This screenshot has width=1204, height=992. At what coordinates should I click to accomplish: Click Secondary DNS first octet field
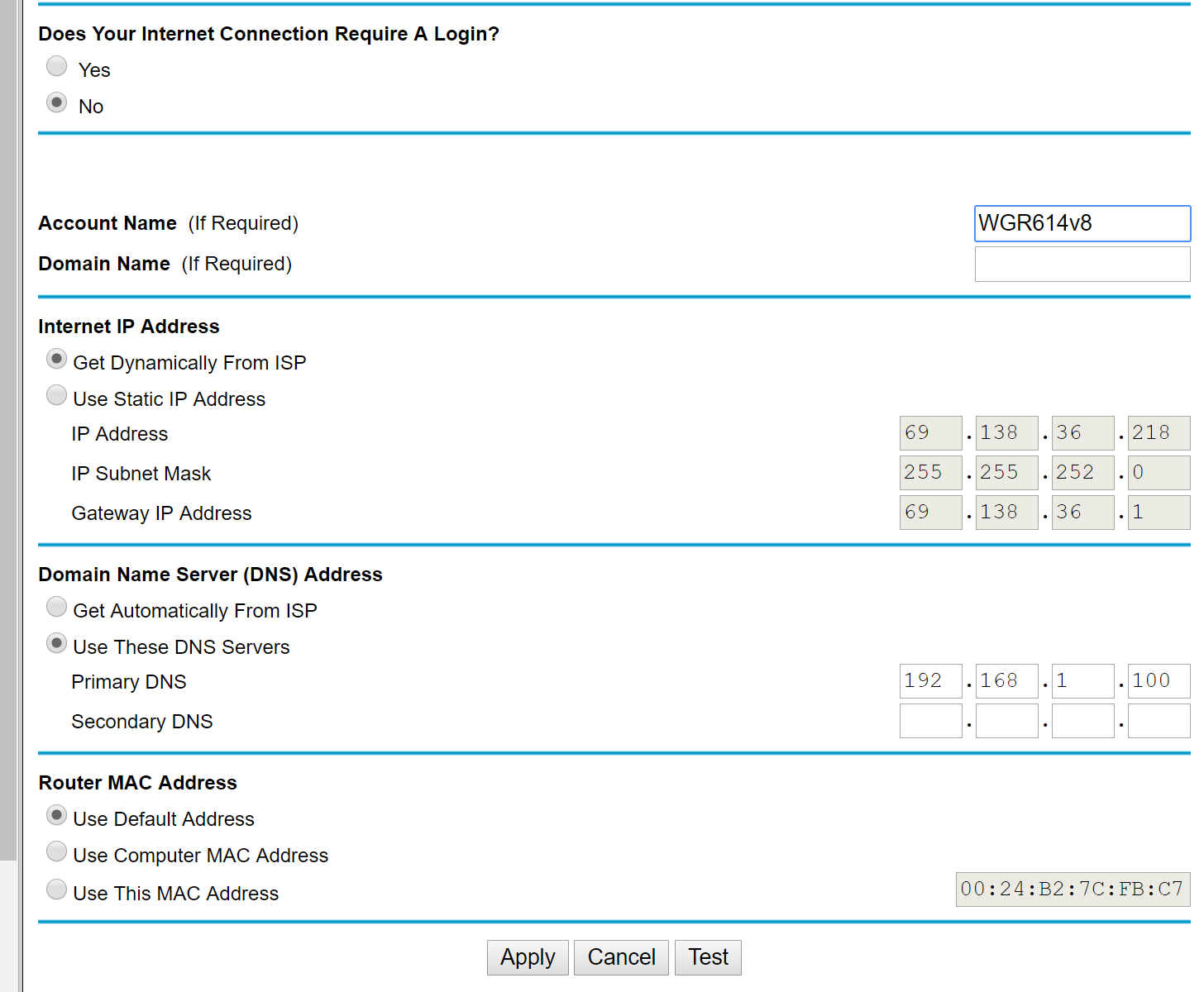point(931,721)
